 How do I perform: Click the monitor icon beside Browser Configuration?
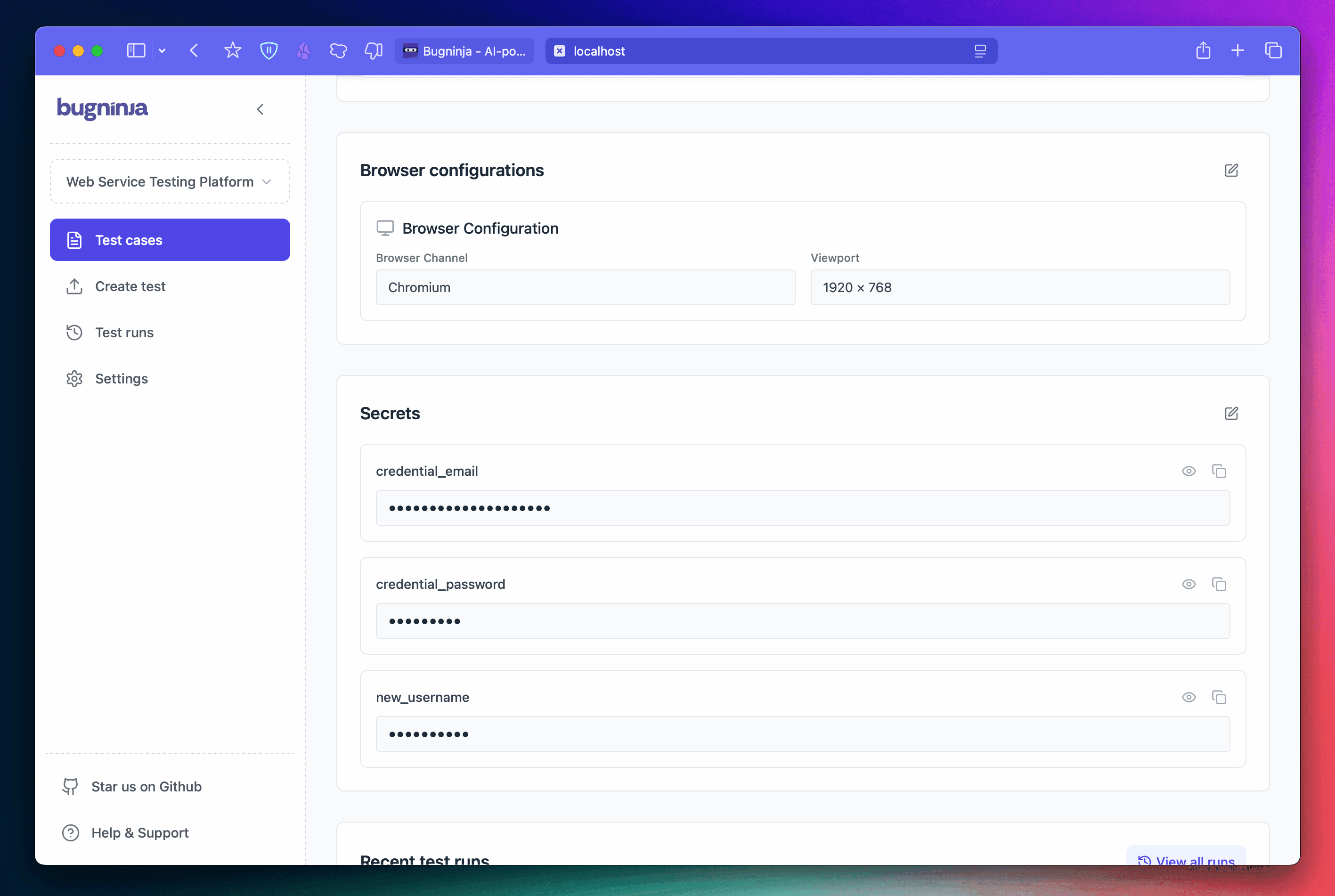click(385, 228)
